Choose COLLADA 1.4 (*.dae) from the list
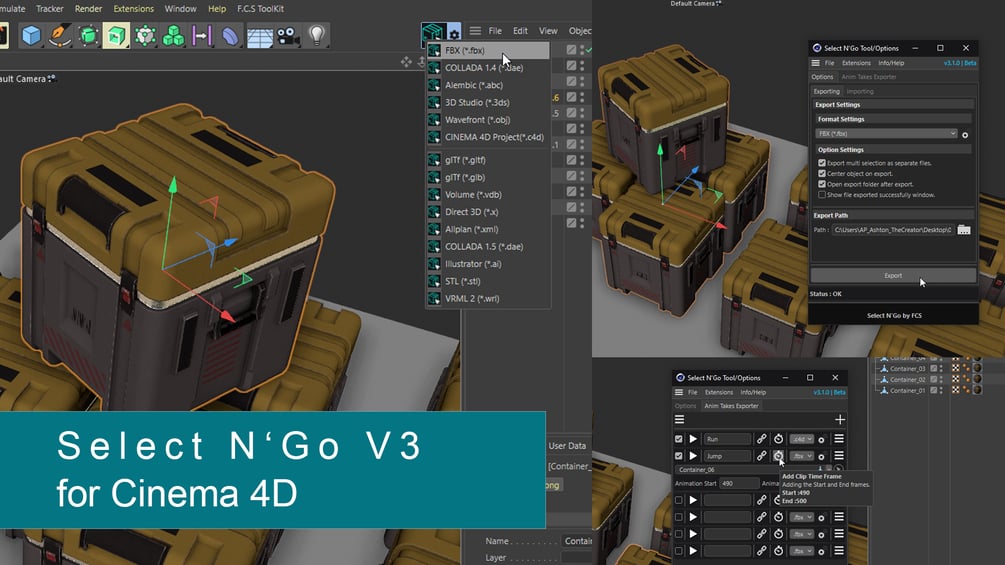The image size is (1005, 565). [488, 67]
